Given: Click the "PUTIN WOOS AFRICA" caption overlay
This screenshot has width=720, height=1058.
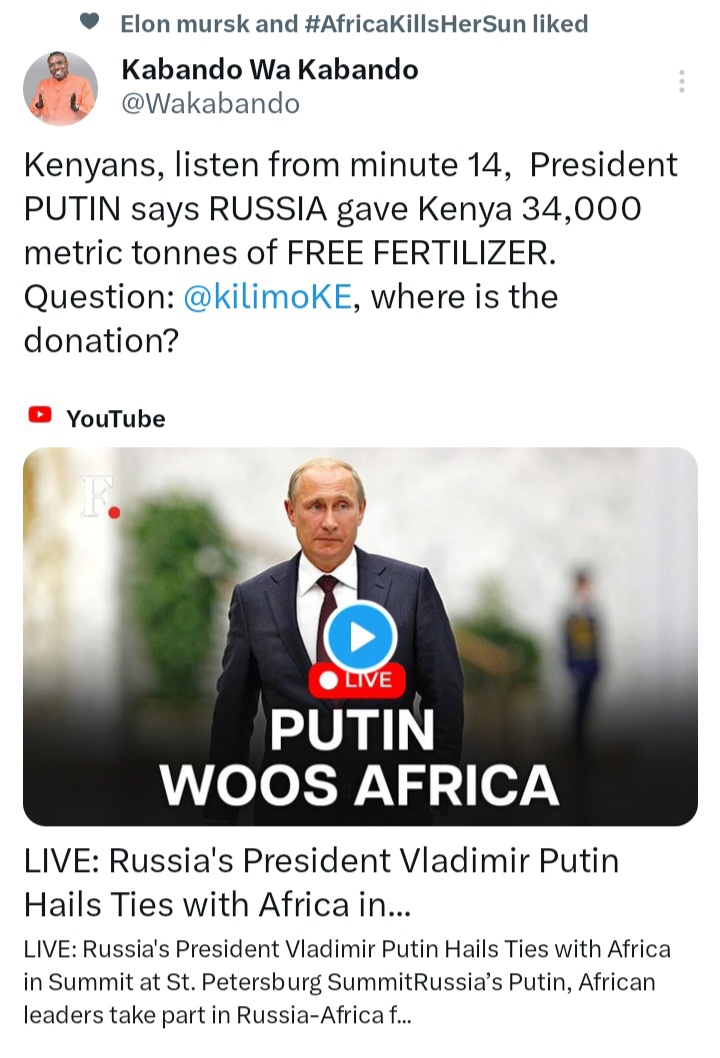Looking at the screenshot, I should (357, 758).
